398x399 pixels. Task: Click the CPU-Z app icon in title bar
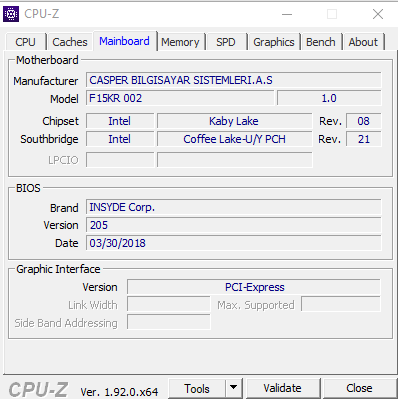pos(11,14)
